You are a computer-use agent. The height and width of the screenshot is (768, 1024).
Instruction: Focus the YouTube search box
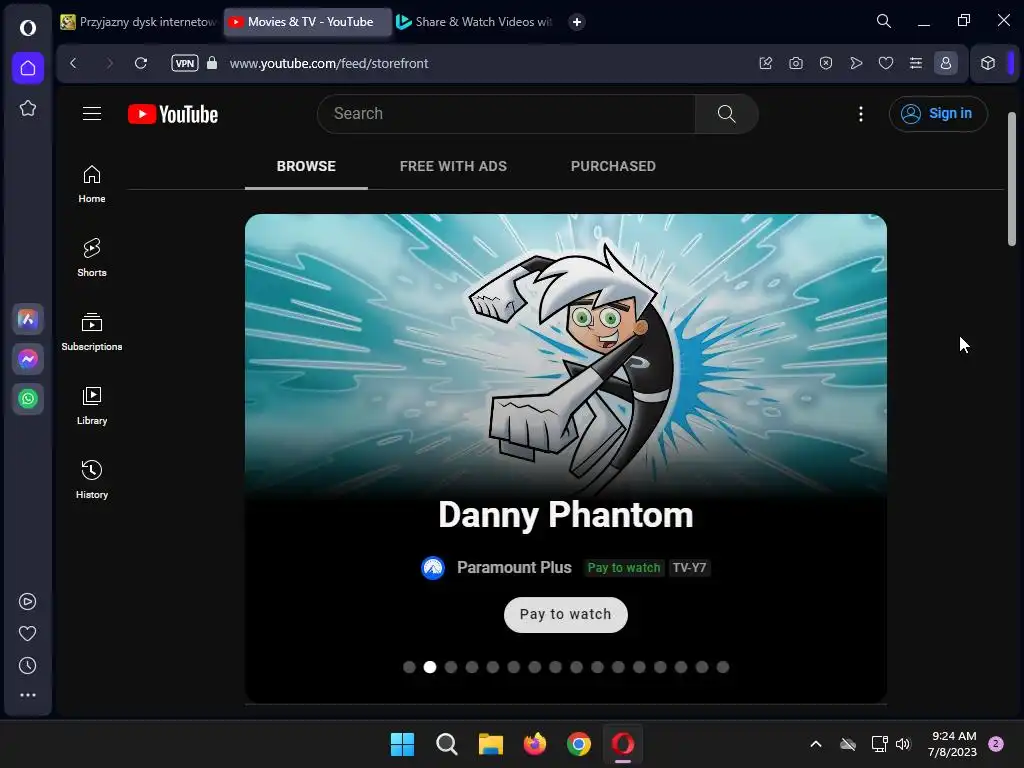pos(506,114)
